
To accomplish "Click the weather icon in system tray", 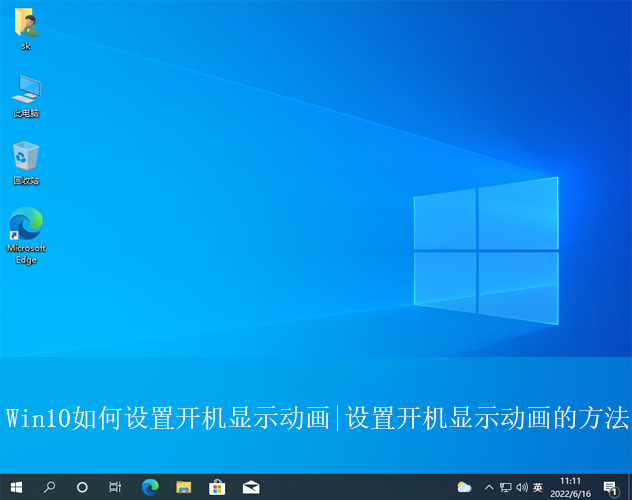I will (464, 487).
